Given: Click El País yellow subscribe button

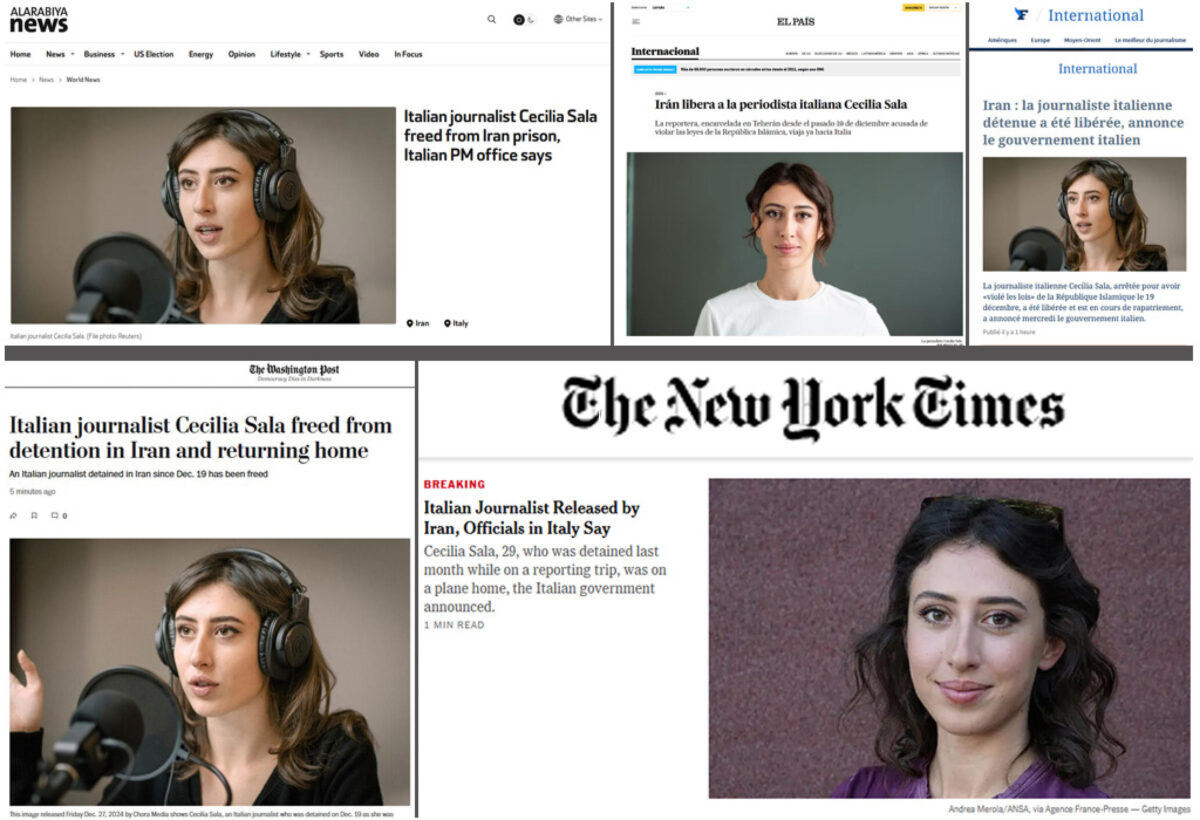Looking at the screenshot, I should [x=913, y=7].
